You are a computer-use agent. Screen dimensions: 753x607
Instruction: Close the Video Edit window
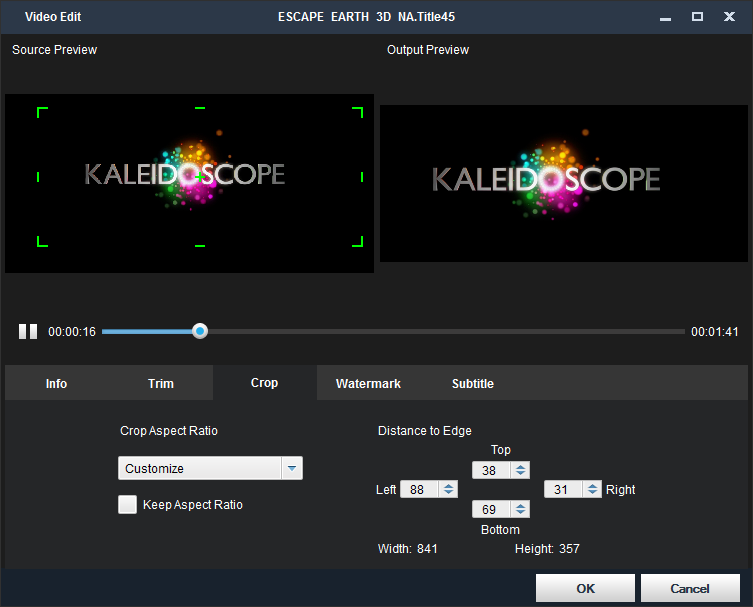[x=729, y=17]
